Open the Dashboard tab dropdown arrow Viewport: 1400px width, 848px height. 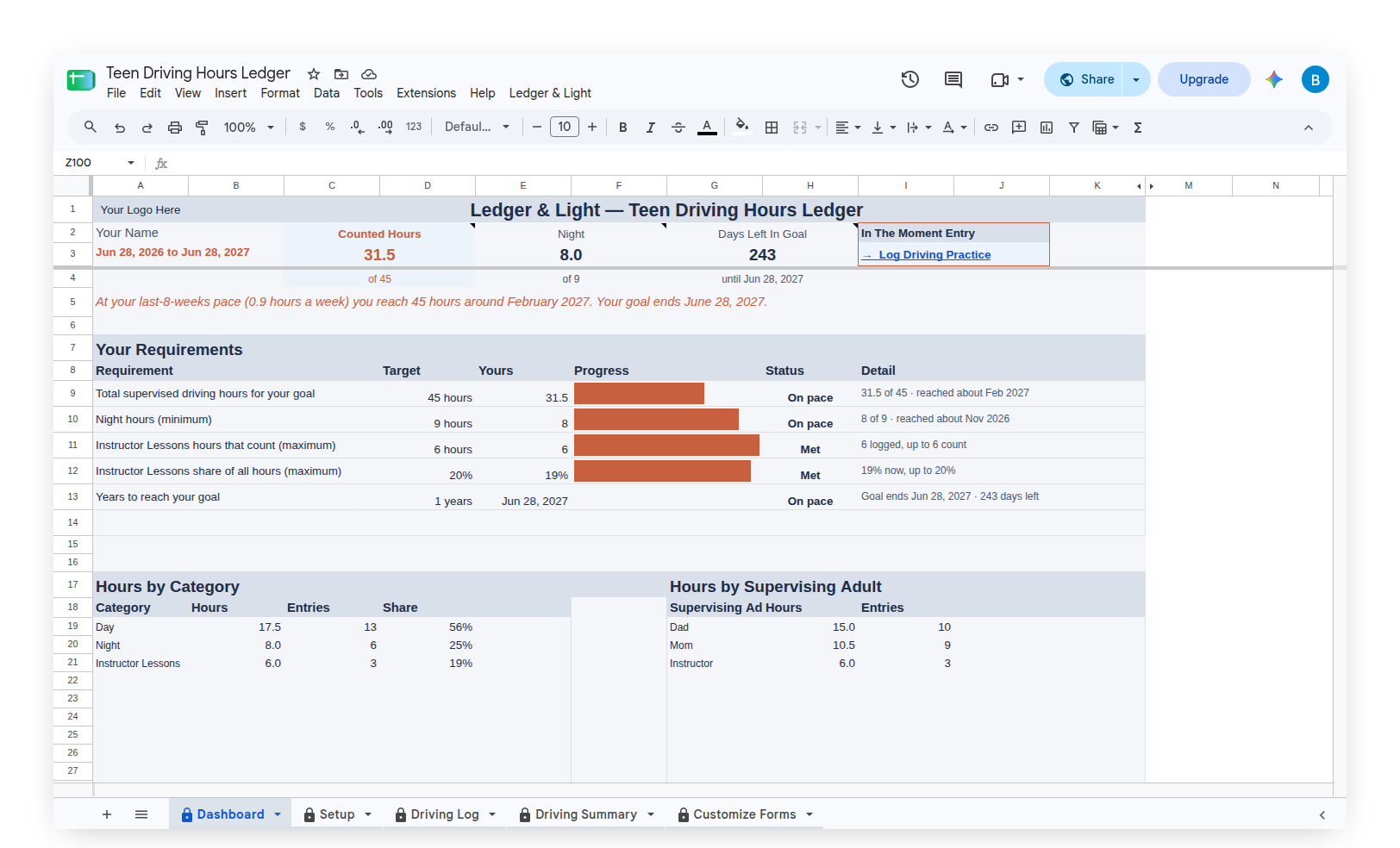click(x=278, y=814)
